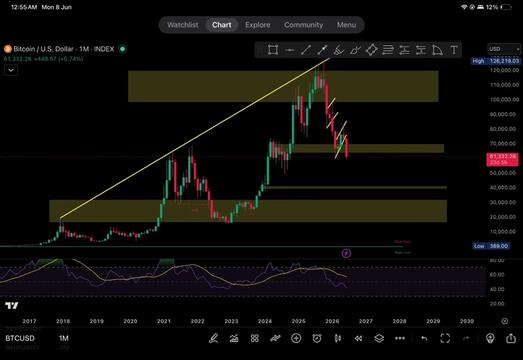
Task: Tap the 60.00 RSI scale label
Action: [497, 275]
